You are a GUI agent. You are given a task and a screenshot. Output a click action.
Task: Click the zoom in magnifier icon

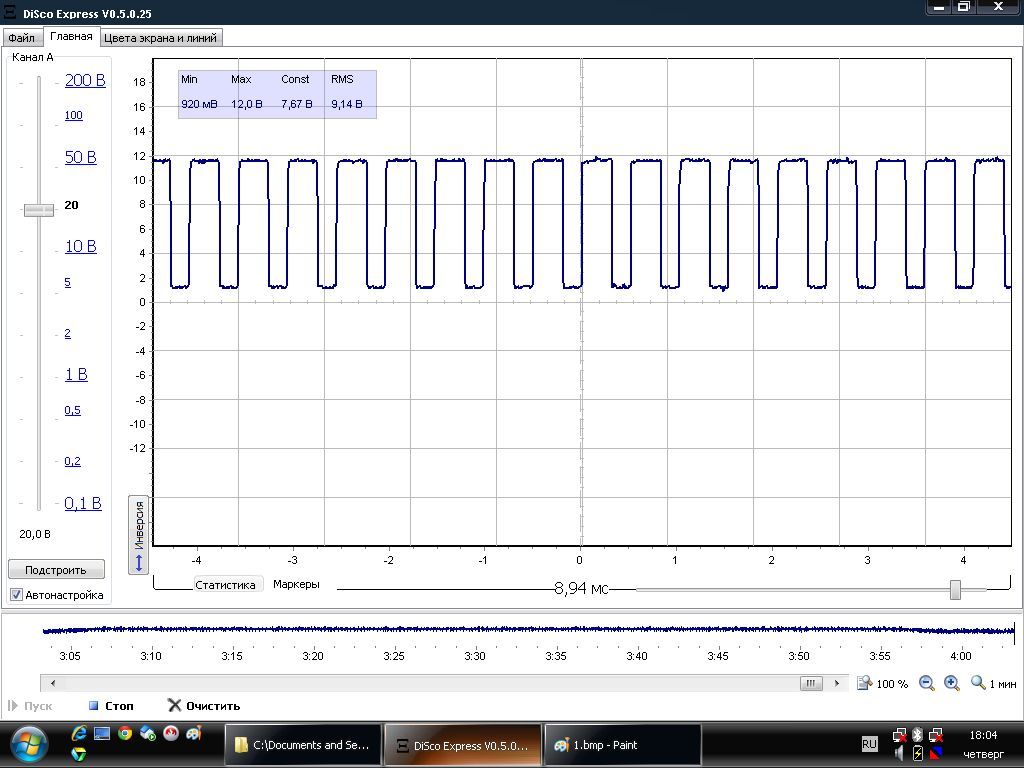(x=952, y=683)
